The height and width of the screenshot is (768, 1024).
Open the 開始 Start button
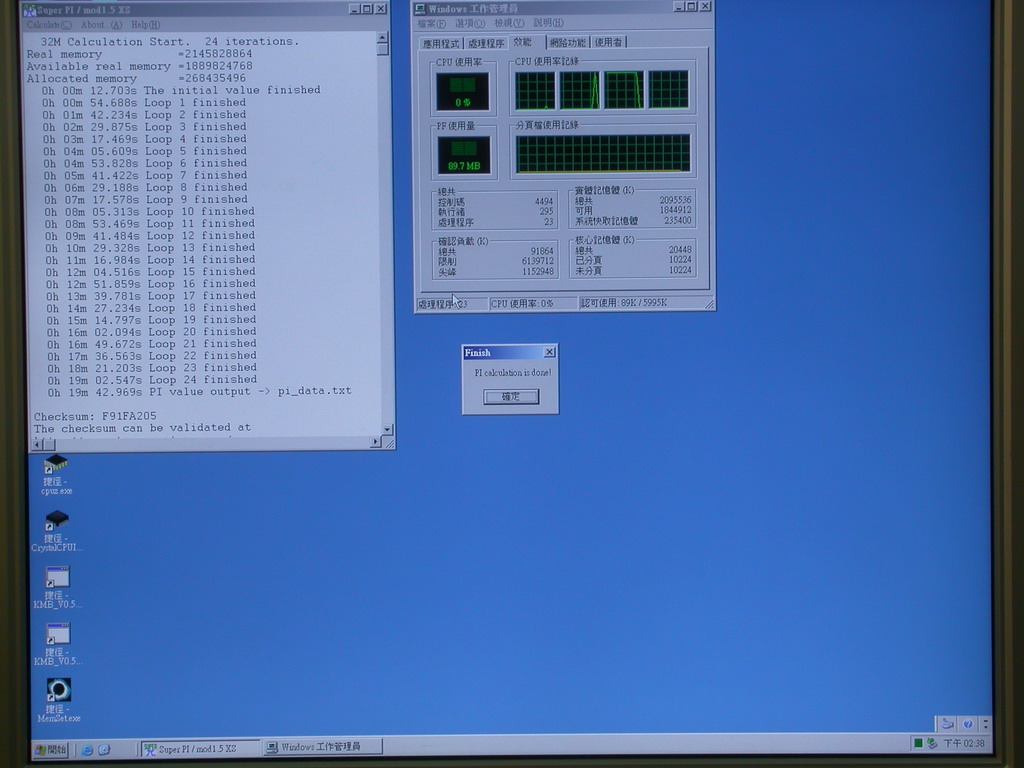51,750
